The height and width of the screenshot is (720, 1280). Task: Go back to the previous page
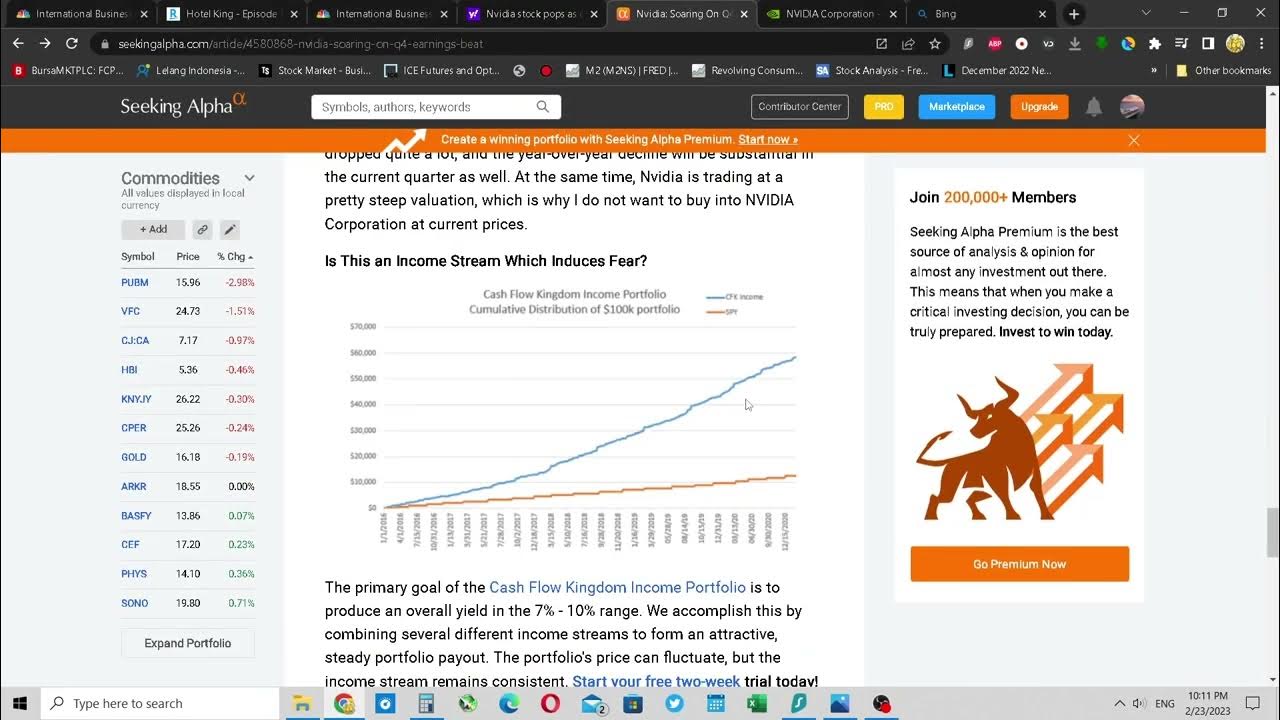coord(18,44)
